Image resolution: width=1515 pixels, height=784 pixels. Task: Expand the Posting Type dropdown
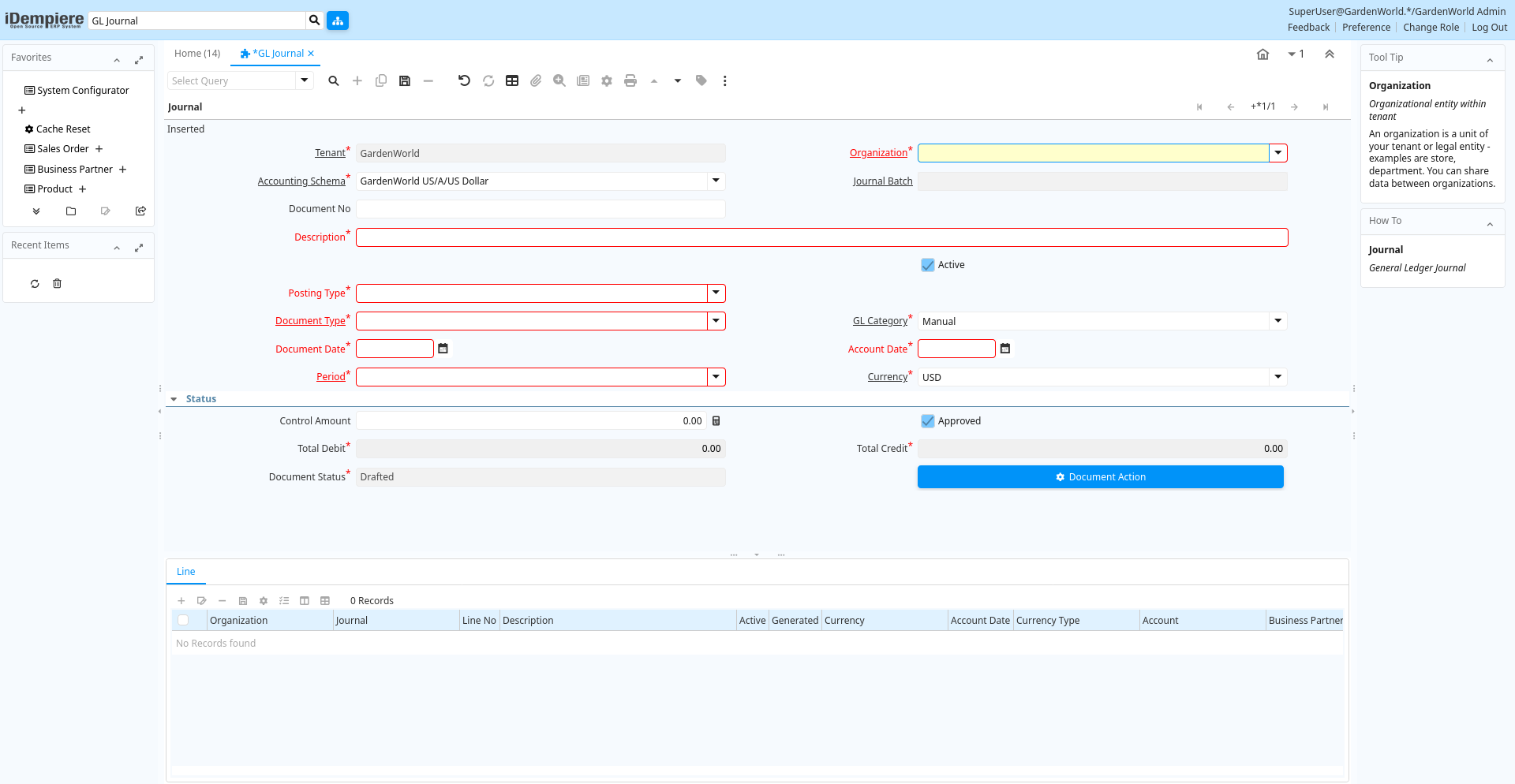coord(716,293)
